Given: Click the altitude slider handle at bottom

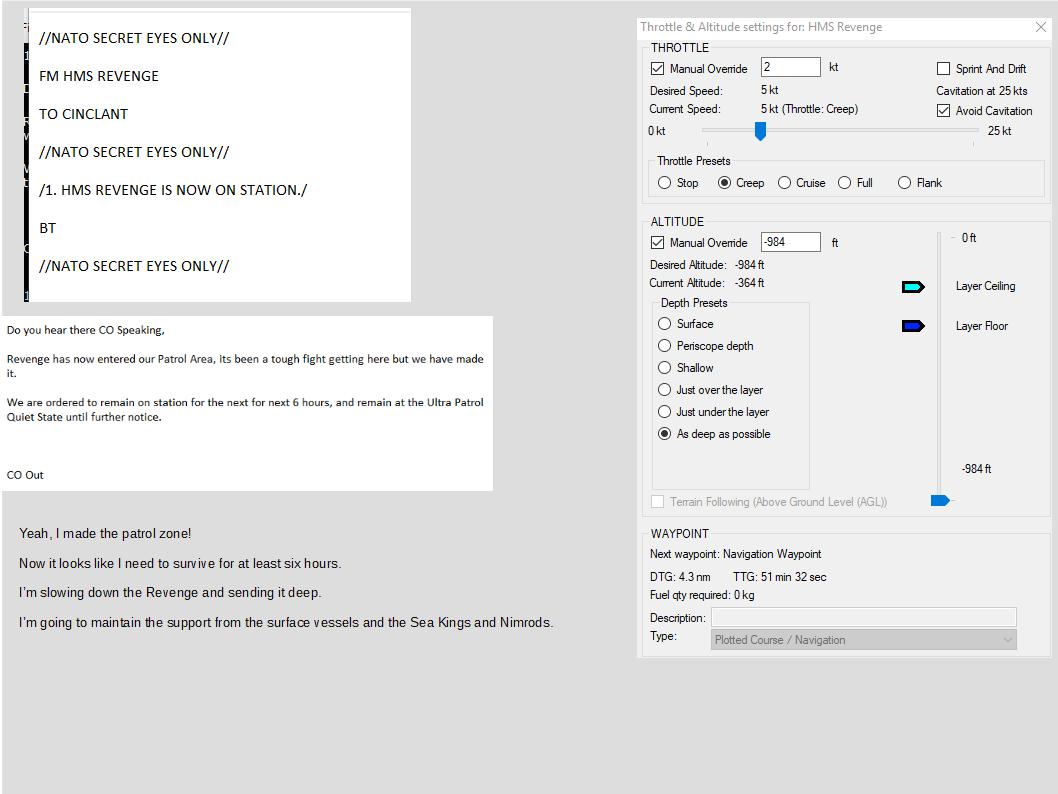Looking at the screenshot, I should click(x=940, y=501).
